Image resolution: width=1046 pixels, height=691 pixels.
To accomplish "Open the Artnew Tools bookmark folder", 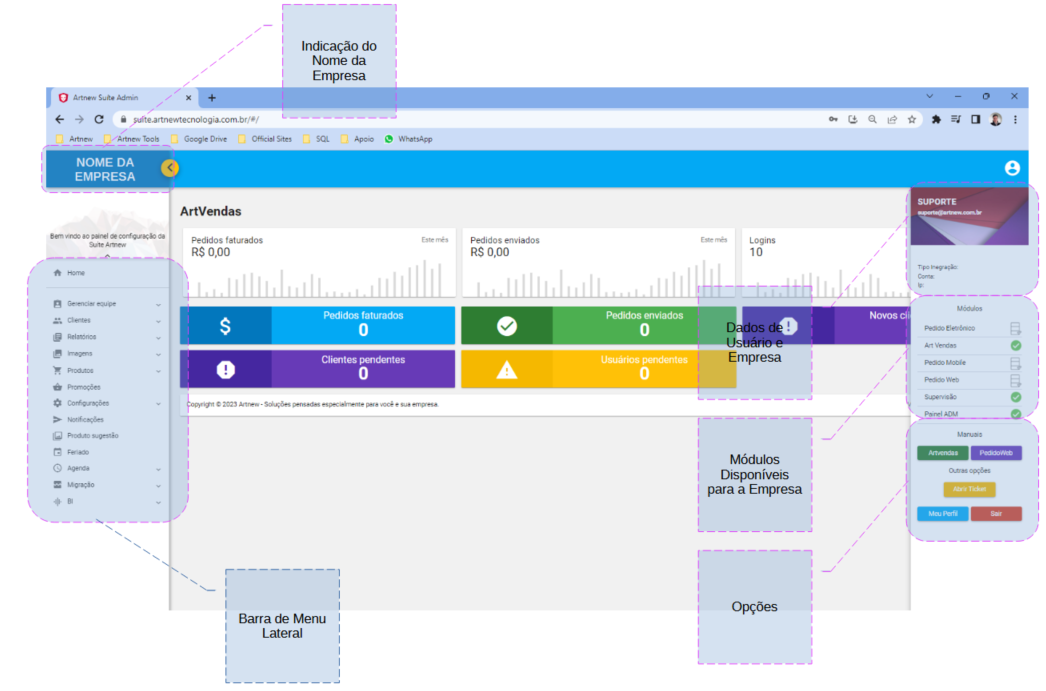I will [132, 139].
